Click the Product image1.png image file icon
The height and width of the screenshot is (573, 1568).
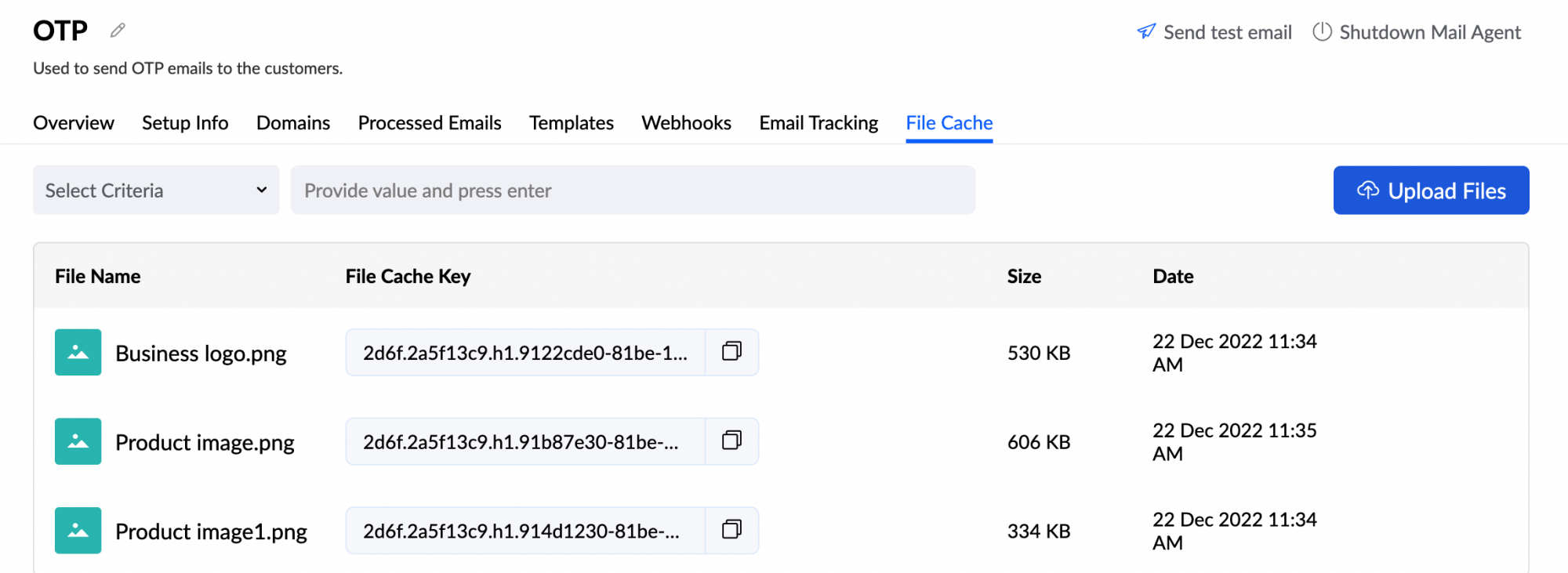tap(78, 531)
